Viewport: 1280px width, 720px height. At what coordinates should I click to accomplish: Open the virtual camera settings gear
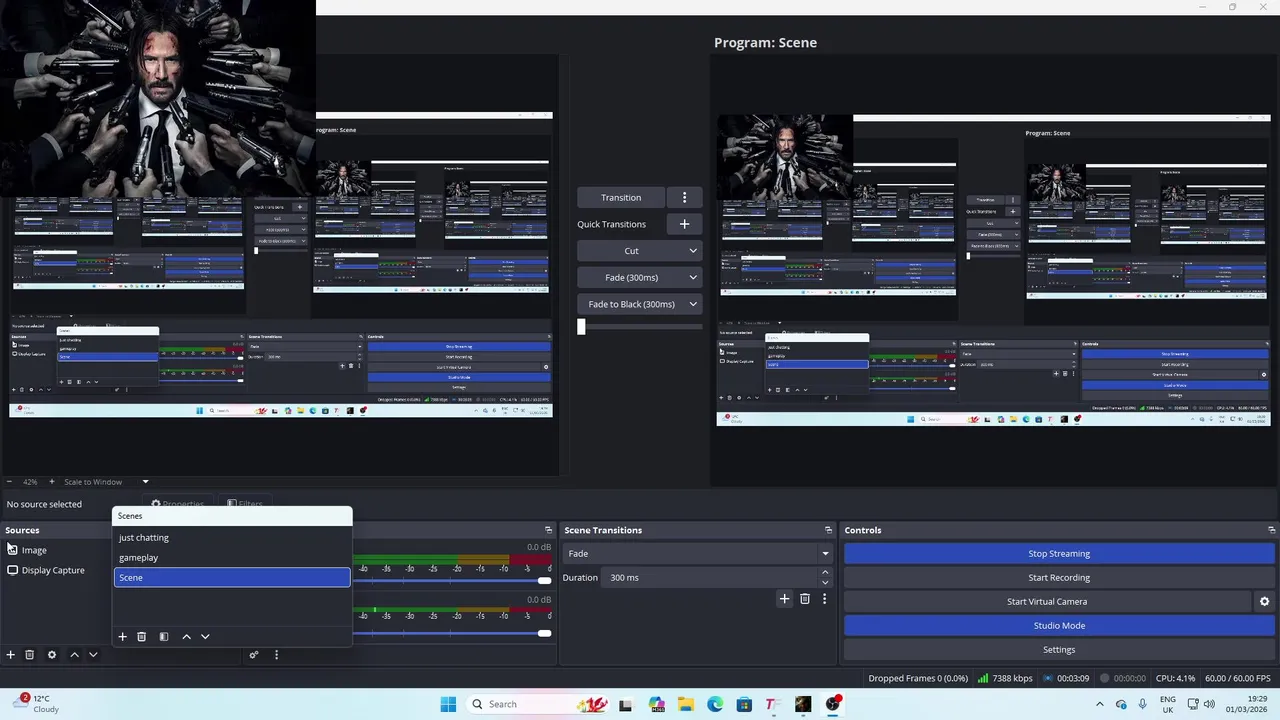coord(1264,601)
